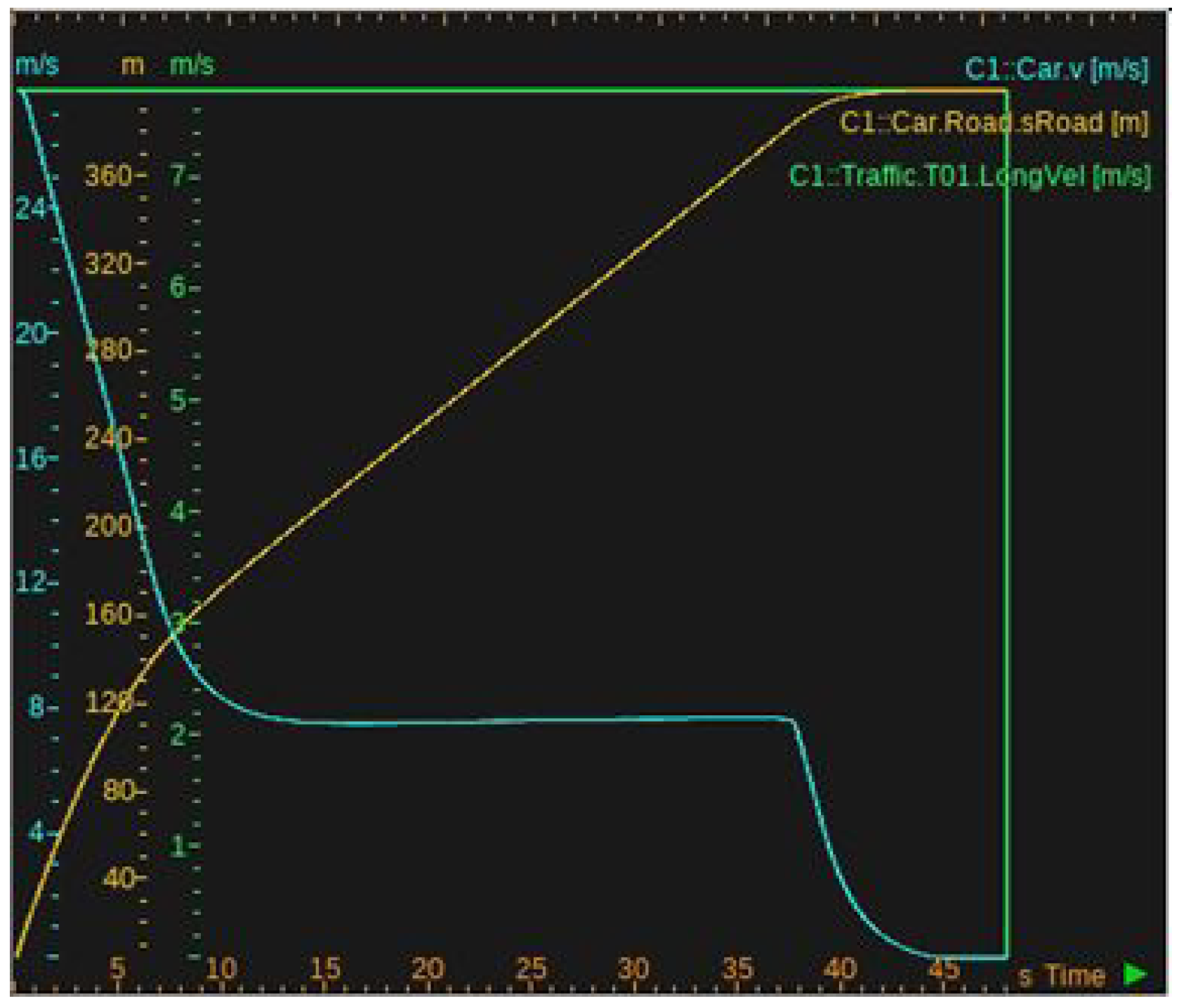This screenshot has width=1179, height=1008.
Task: Click the 30 tick on the time axis
Action: point(633,969)
